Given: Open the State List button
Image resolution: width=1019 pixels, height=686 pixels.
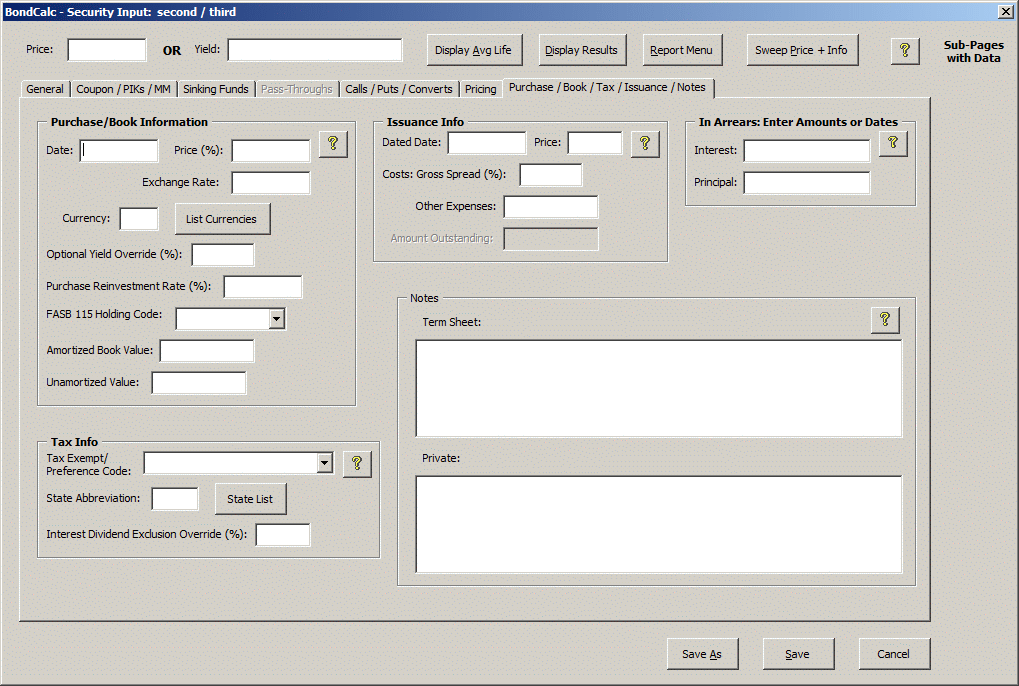Looking at the screenshot, I should pyautogui.click(x=250, y=499).
